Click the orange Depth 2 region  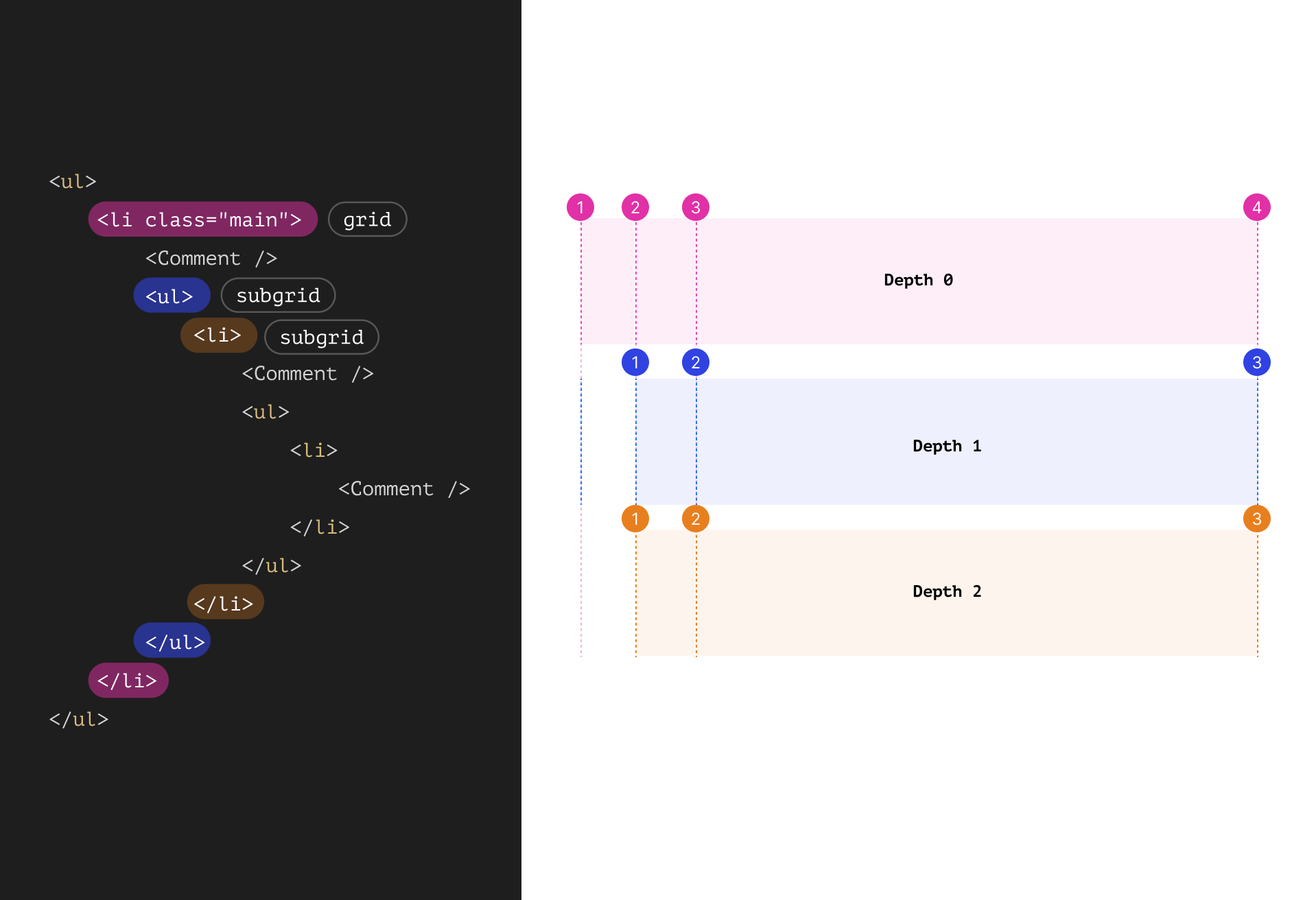coord(947,592)
